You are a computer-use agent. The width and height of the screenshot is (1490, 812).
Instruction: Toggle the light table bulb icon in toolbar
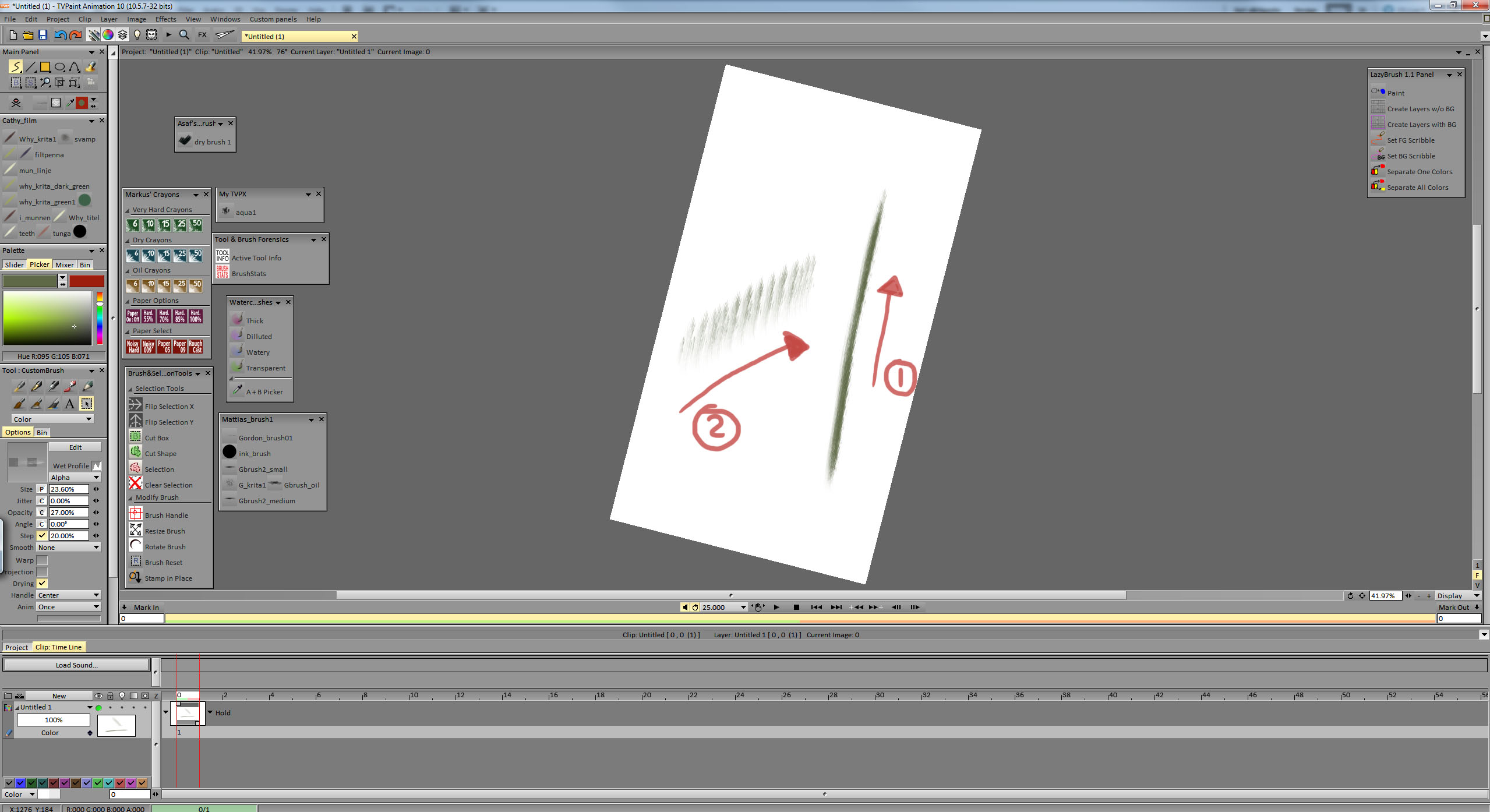tap(137, 35)
